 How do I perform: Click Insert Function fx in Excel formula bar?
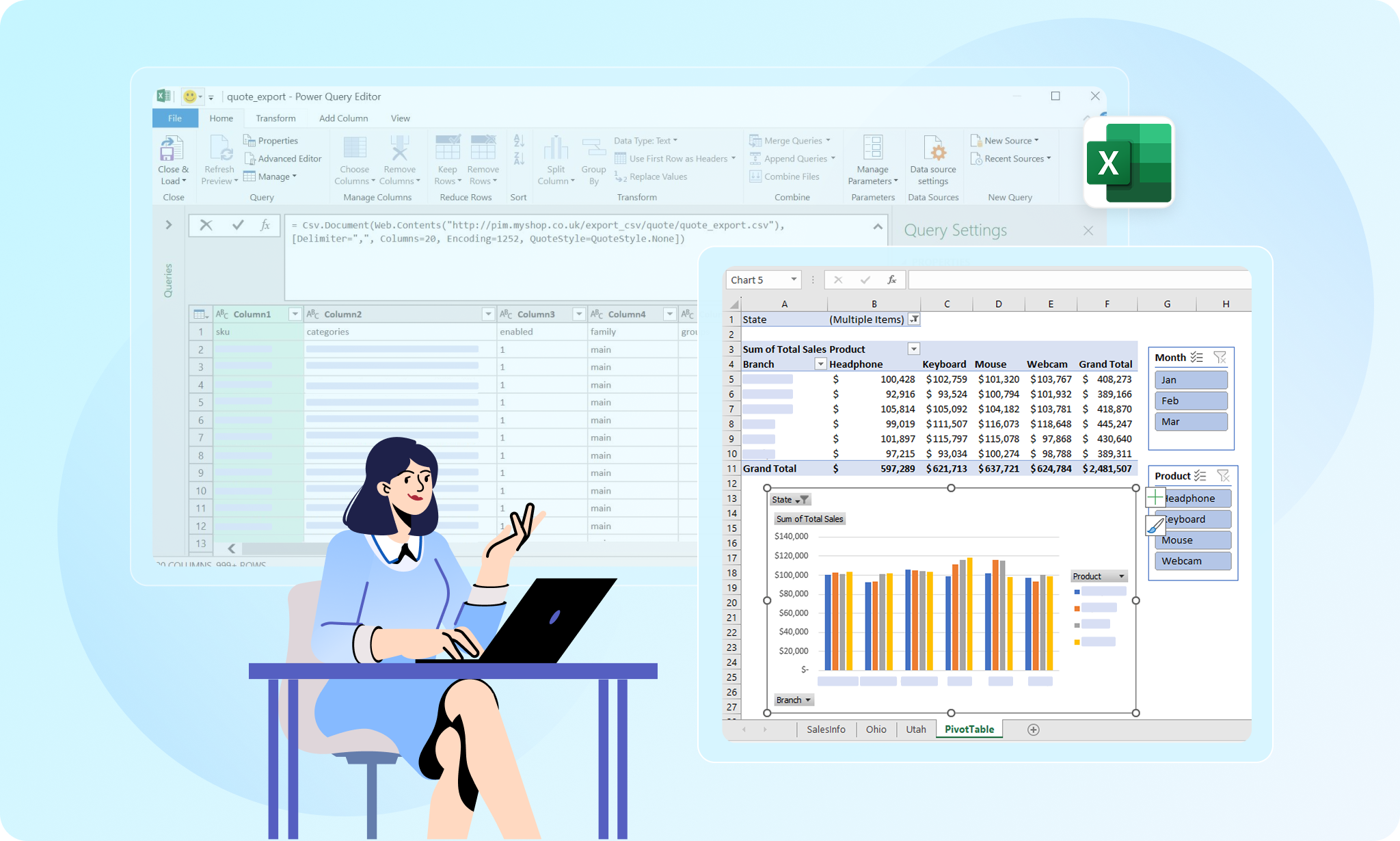pos(892,280)
